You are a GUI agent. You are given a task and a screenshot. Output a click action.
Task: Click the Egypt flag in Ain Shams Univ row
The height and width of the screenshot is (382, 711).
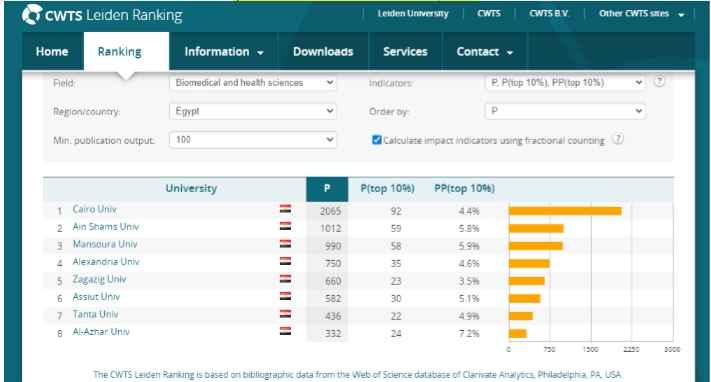pos(285,226)
